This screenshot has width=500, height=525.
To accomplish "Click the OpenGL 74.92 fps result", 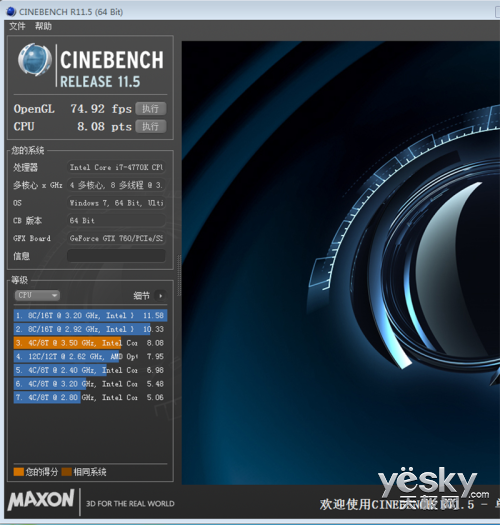I will pos(101,109).
